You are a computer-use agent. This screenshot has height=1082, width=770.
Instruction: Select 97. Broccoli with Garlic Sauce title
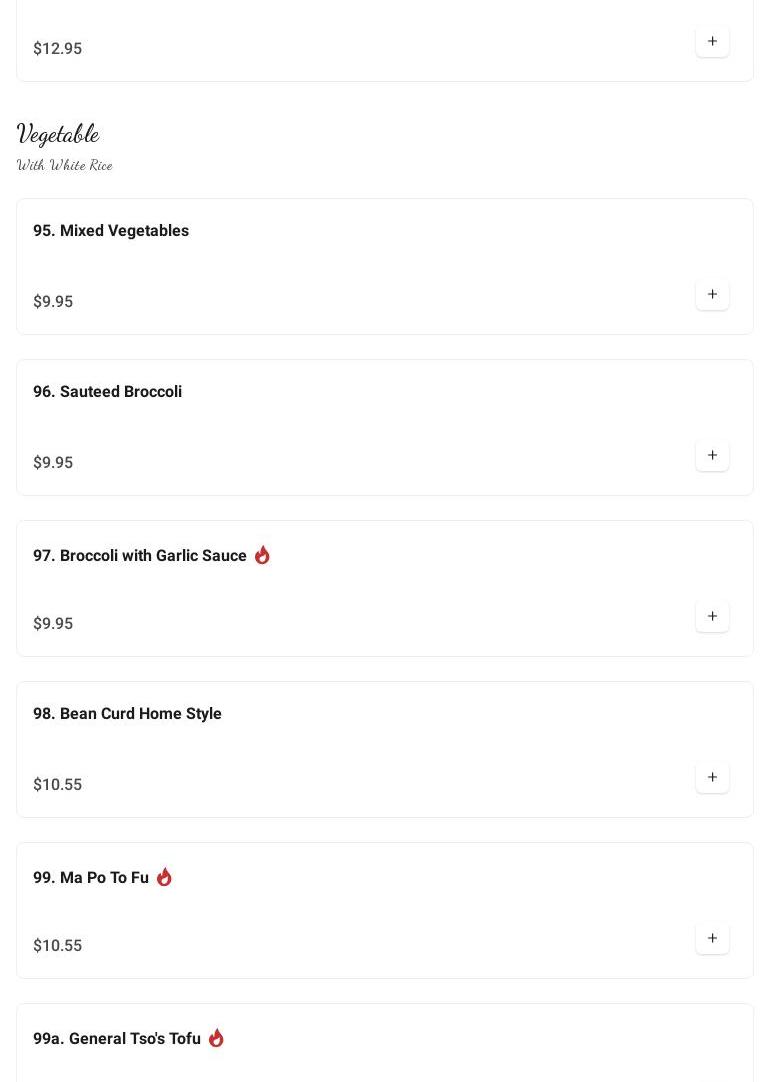pyautogui.click(x=139, y=556)
